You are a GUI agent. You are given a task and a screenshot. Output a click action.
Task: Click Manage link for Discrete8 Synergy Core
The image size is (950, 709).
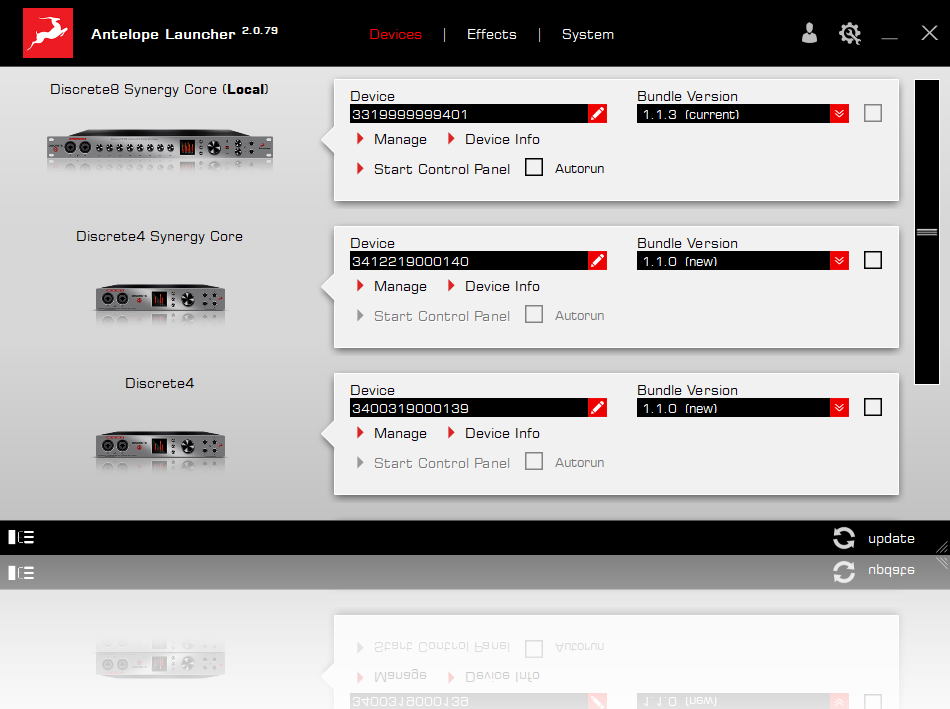[400, 139]
